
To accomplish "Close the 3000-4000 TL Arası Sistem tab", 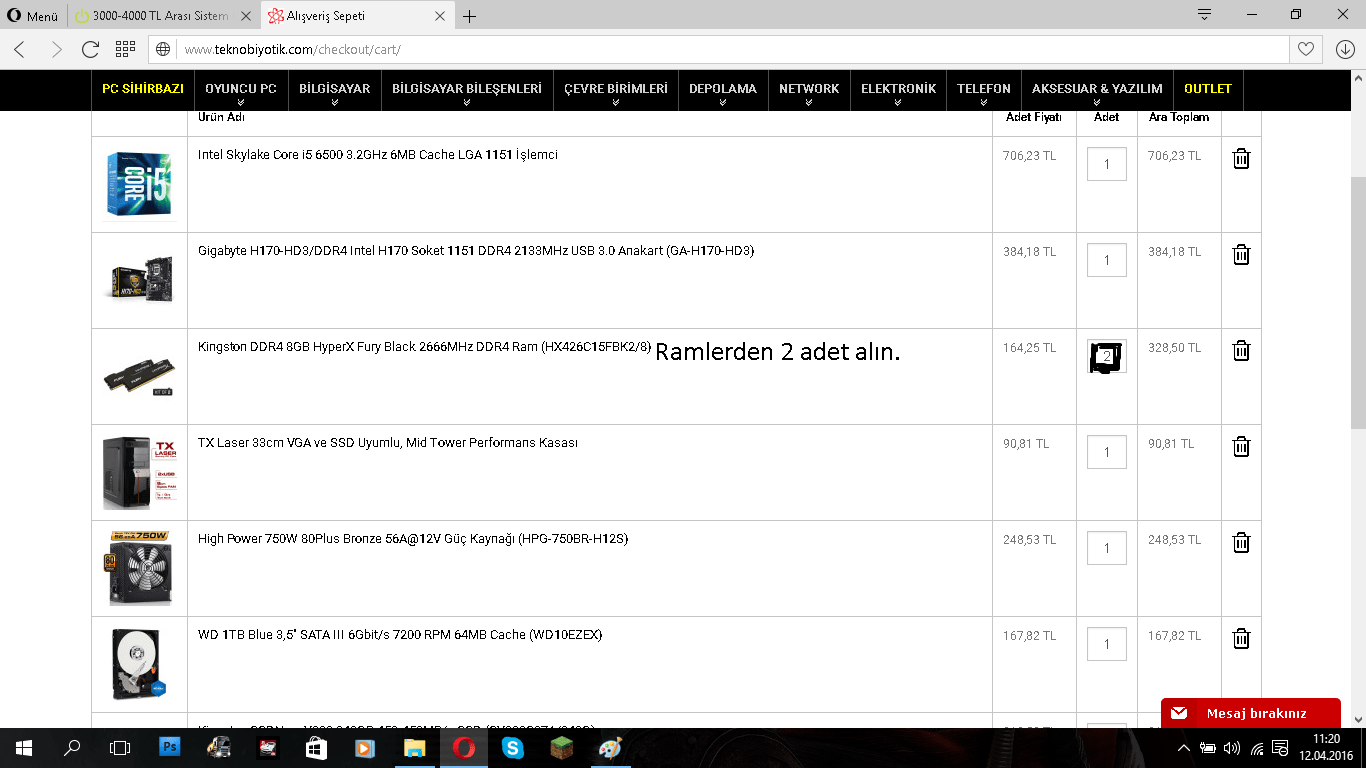I will coord(245,16).
